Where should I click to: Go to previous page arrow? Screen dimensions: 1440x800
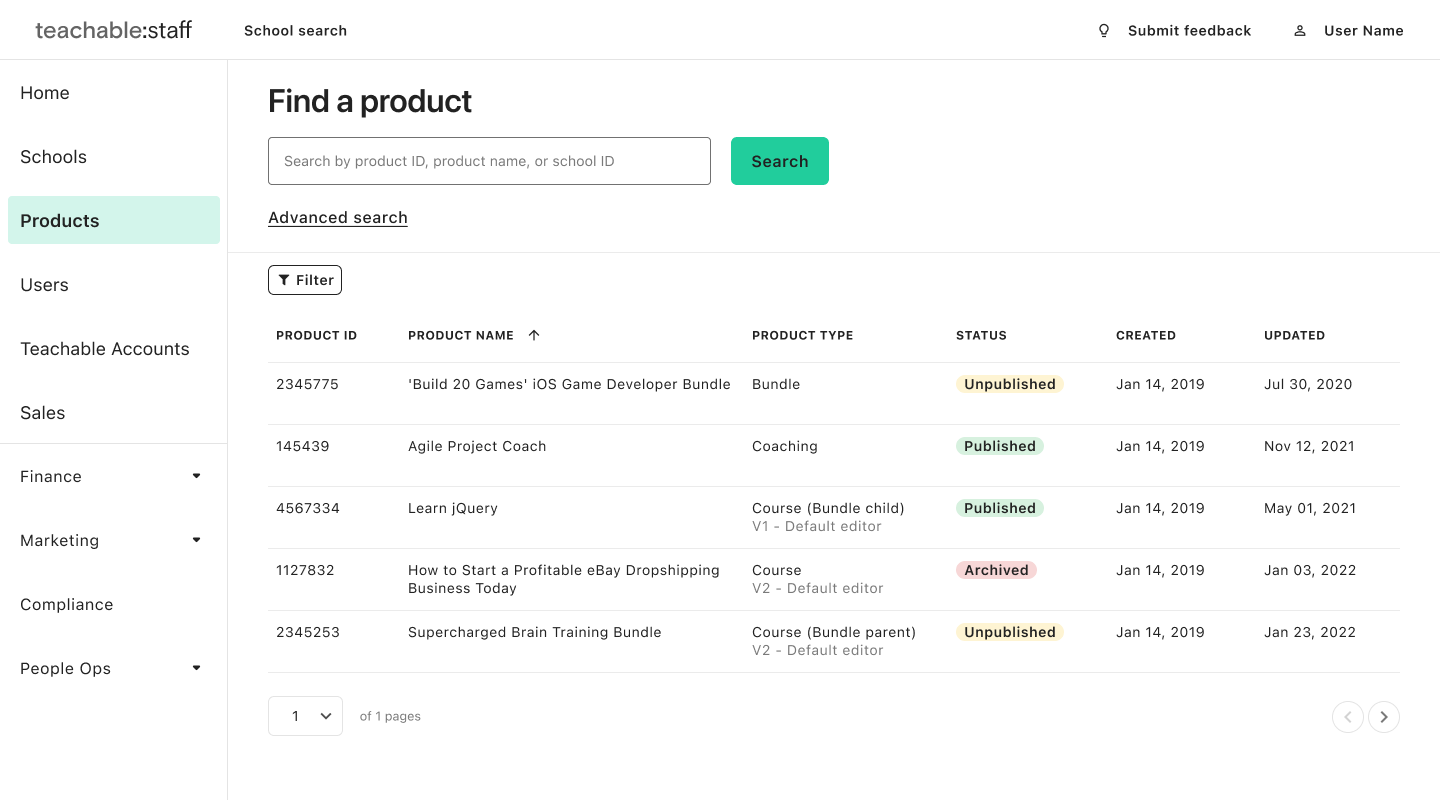coord(1348,717)
